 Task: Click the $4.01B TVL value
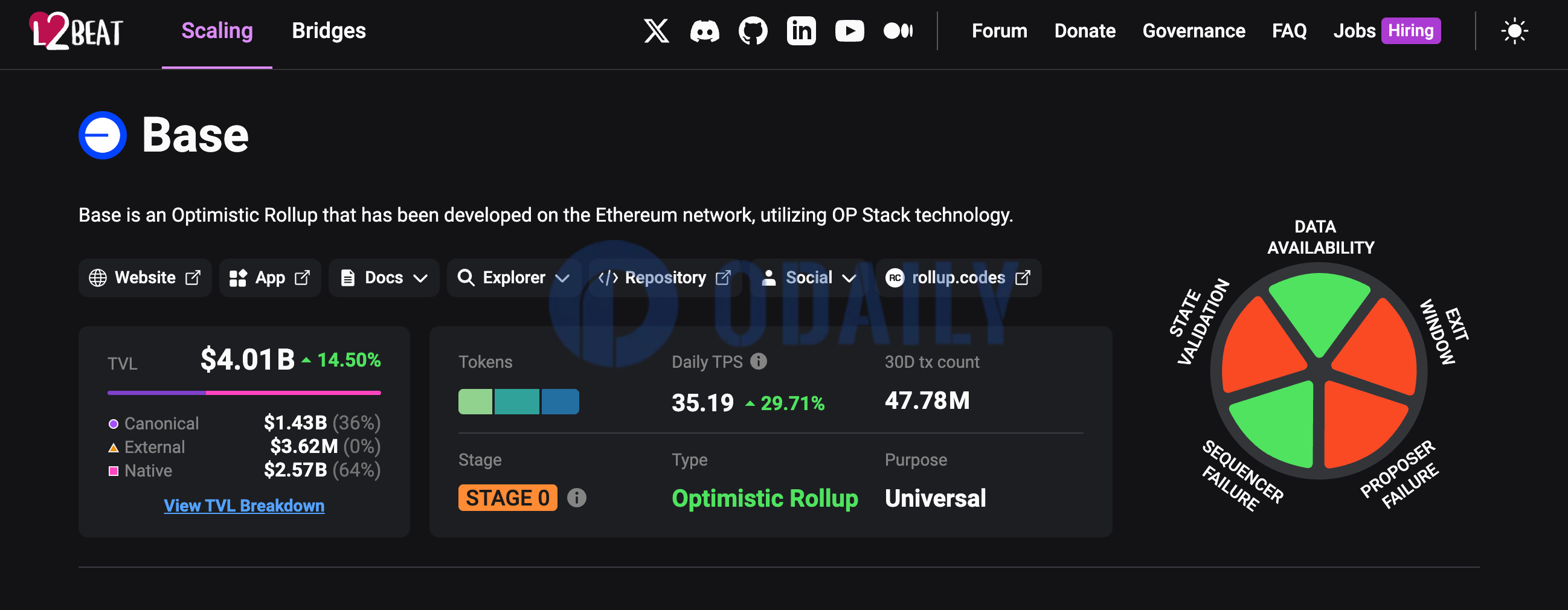(x=248, y=360)
